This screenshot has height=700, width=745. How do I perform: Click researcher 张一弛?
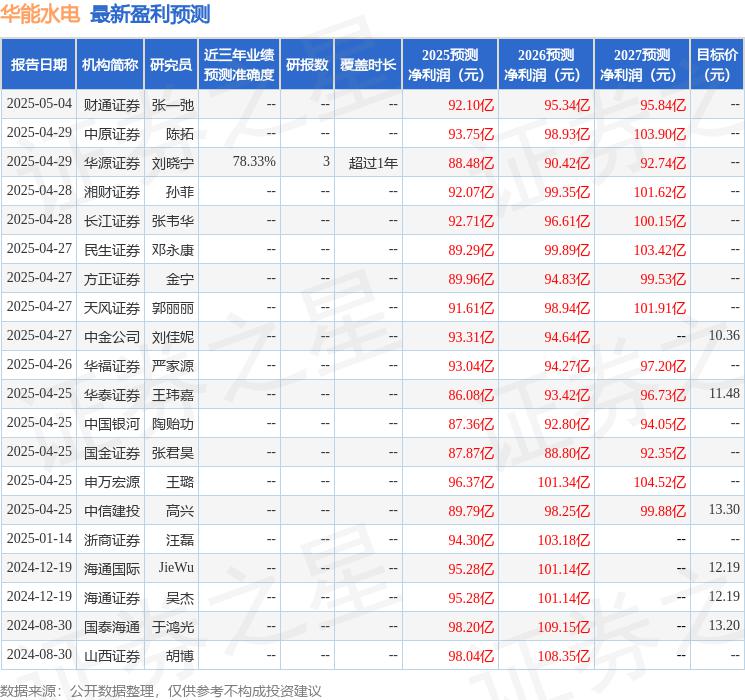tap(172, 105)
